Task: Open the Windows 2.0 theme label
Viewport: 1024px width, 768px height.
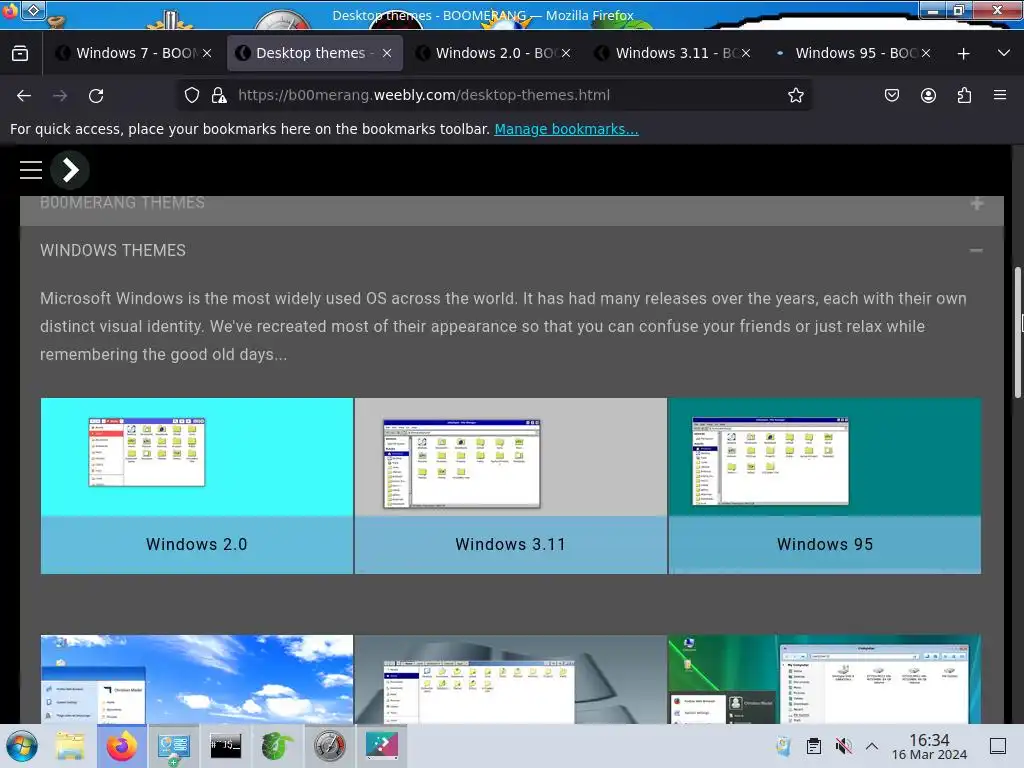Action: pyautogui.click(x=197, y=545)
